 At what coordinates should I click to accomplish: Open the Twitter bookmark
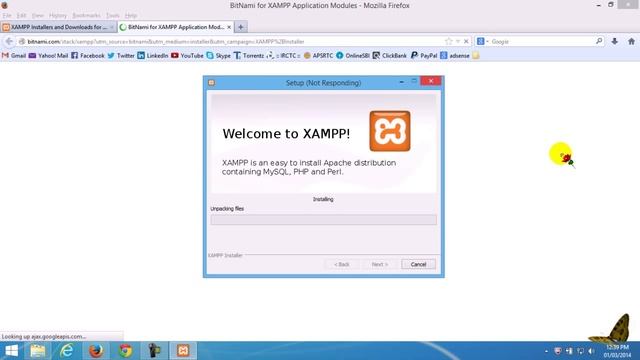[121, 56]
